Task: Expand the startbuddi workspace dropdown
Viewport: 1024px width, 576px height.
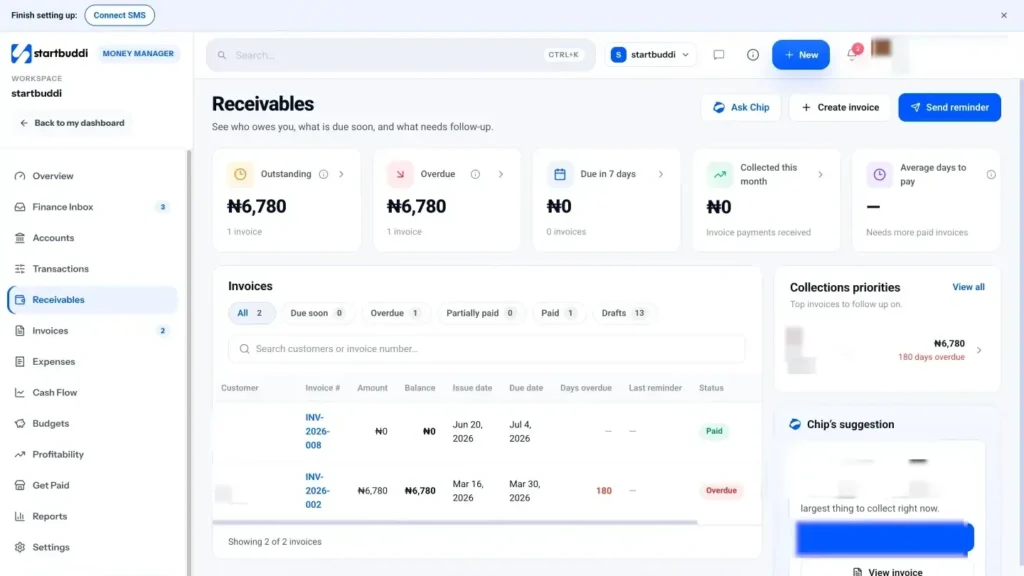Action: click(650, 55)
